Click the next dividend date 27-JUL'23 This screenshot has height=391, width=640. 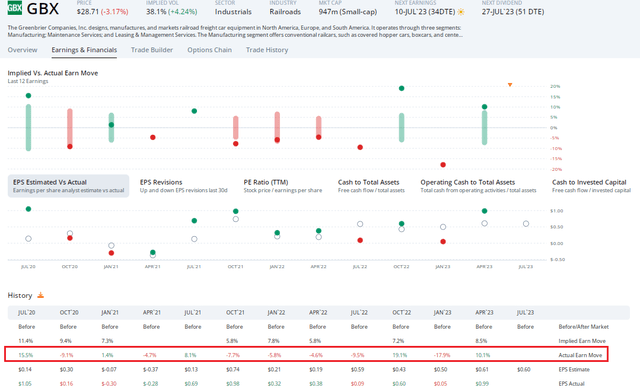click(x=513, y=12)
